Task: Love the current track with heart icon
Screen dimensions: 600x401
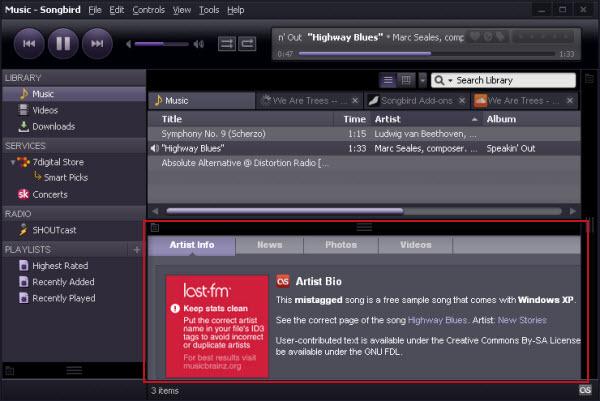Action: pos(475,37)
